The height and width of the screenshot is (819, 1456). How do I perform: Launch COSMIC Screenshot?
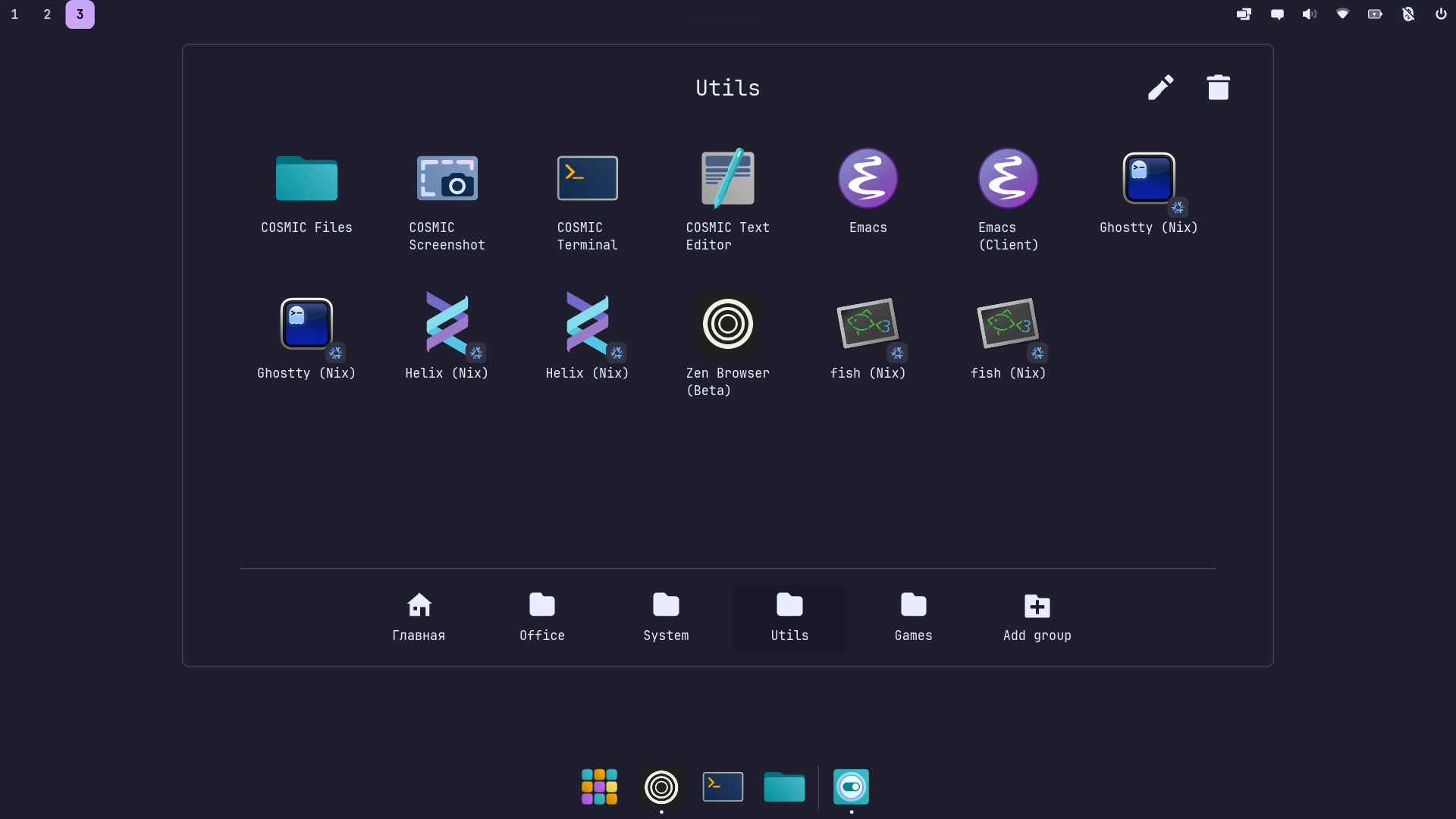[447, 201]
